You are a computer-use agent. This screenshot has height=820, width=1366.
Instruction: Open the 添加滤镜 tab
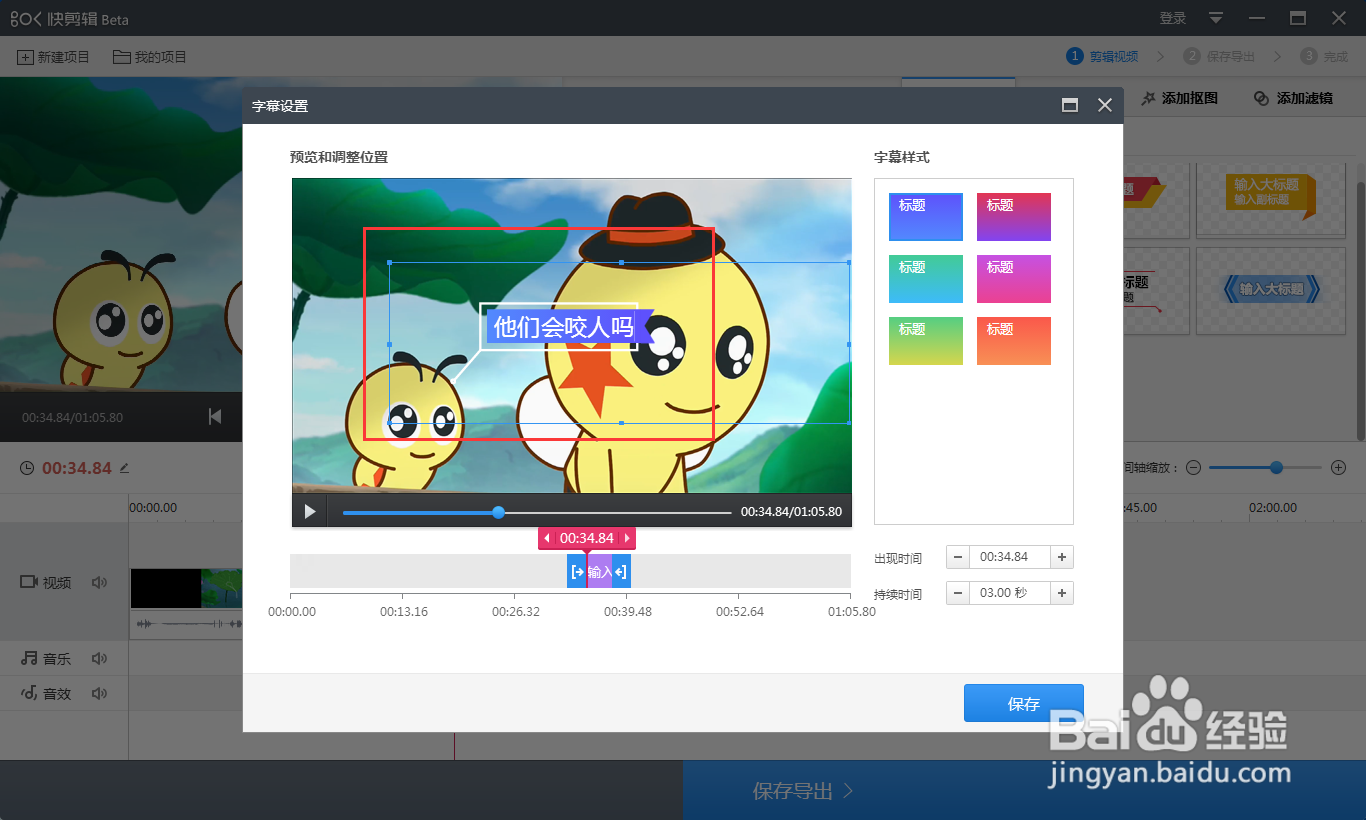coord(1293,98)
